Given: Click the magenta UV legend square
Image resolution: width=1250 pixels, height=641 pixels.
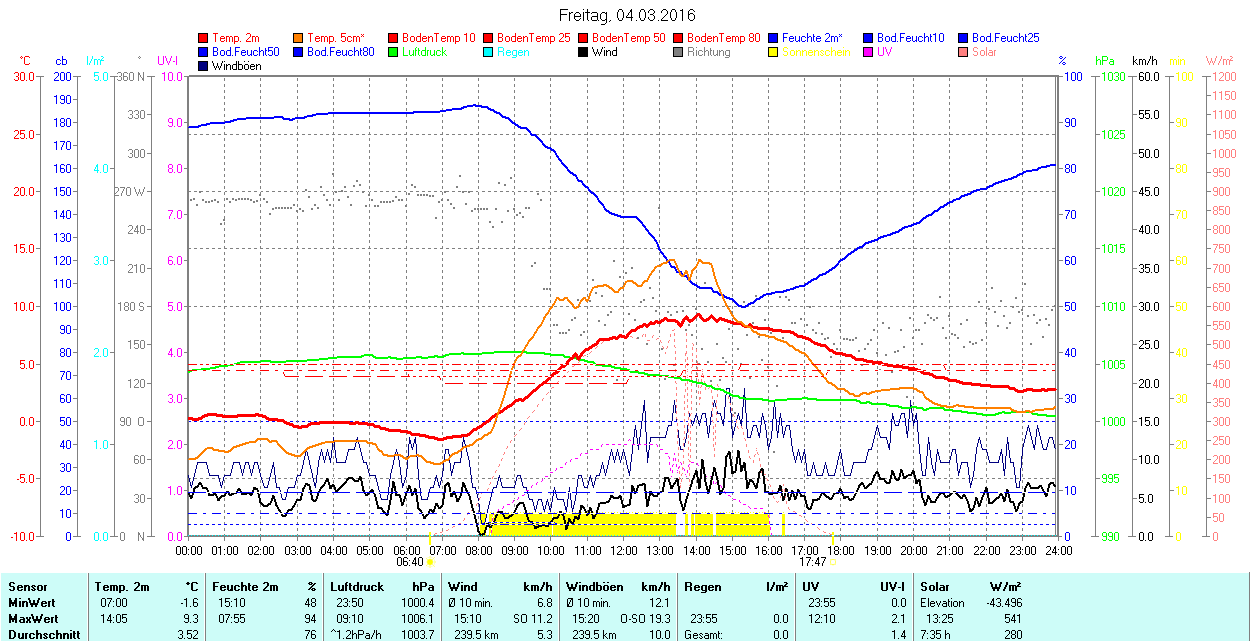Looking at the screenshot, I should click(868, 52).
